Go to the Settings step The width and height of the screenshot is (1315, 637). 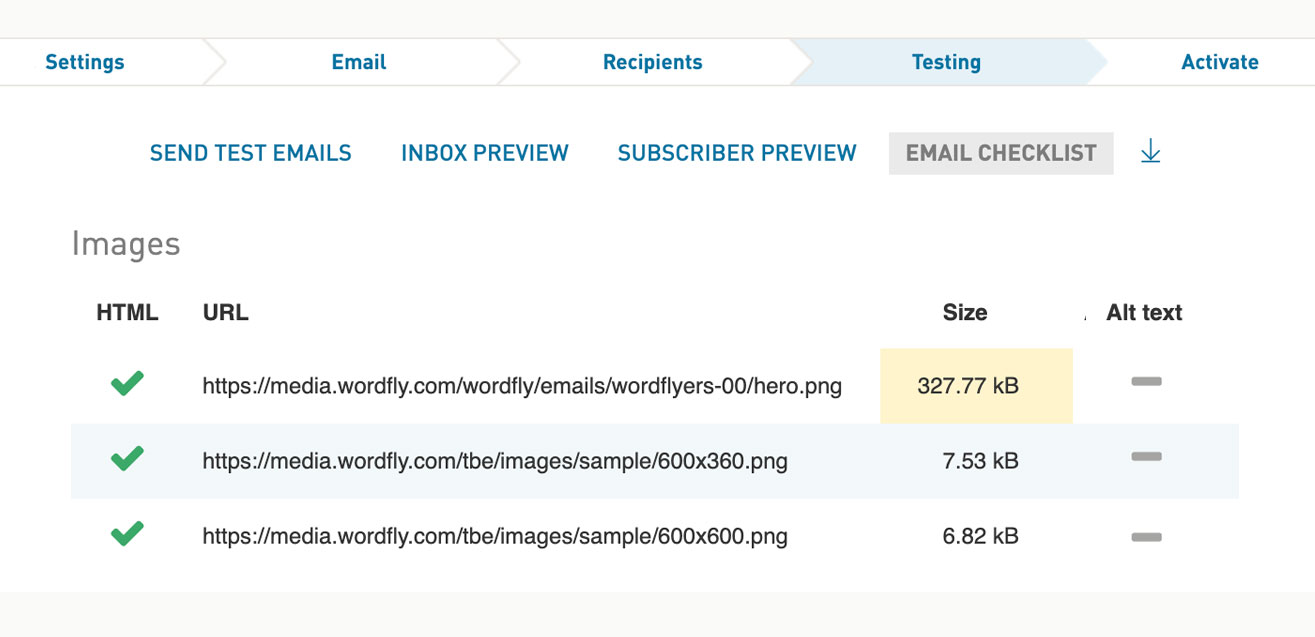pyautogui.click(x=85, y=62)
